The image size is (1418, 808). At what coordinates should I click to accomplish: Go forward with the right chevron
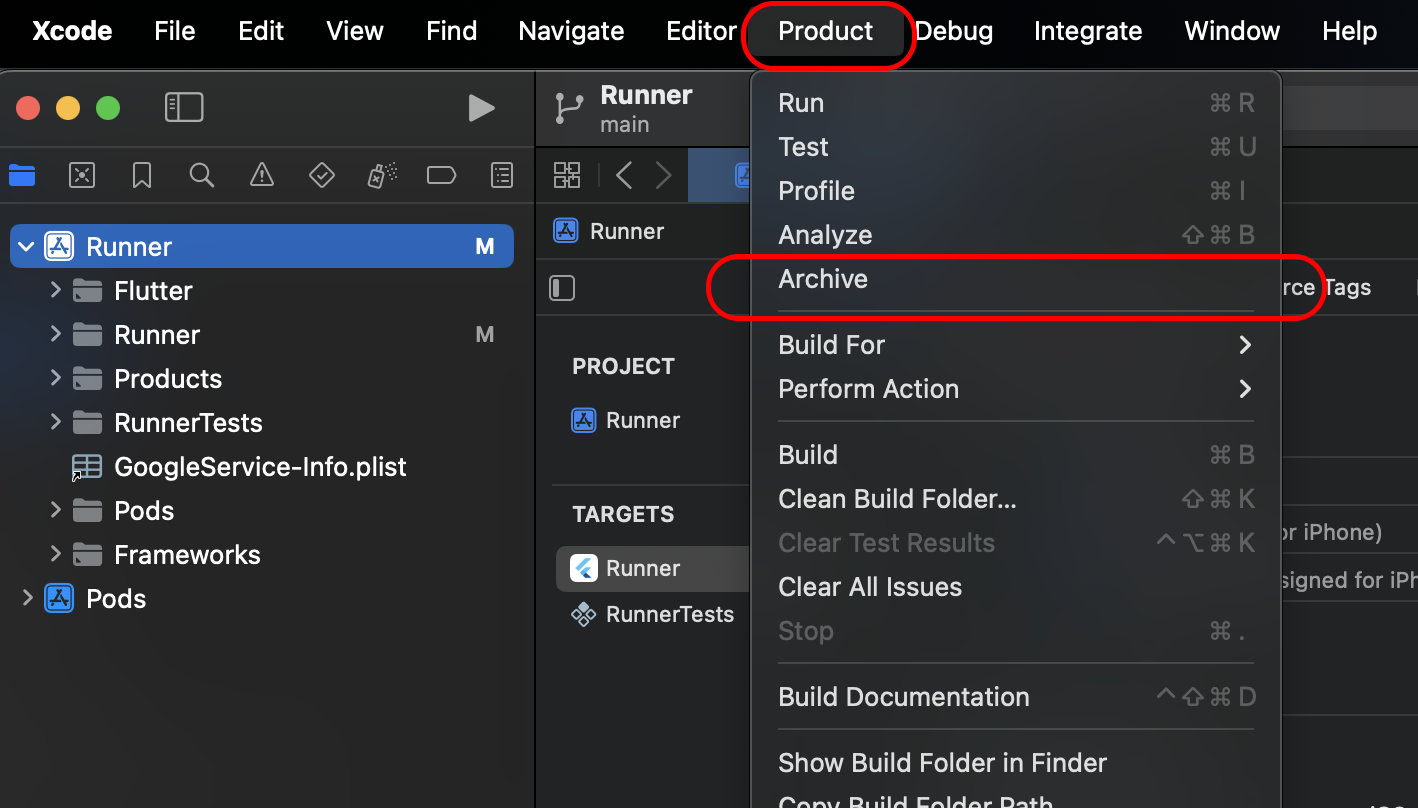pos(663,176)
